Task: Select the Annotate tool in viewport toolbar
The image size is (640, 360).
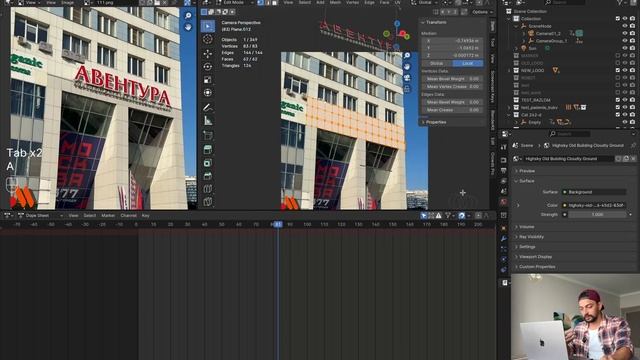Action: [208, 107]
